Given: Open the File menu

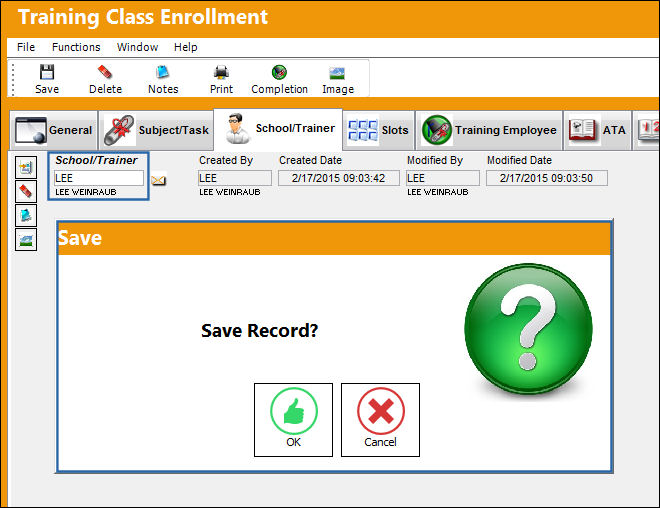Looking at the screenshot, I should pos(26,47).
